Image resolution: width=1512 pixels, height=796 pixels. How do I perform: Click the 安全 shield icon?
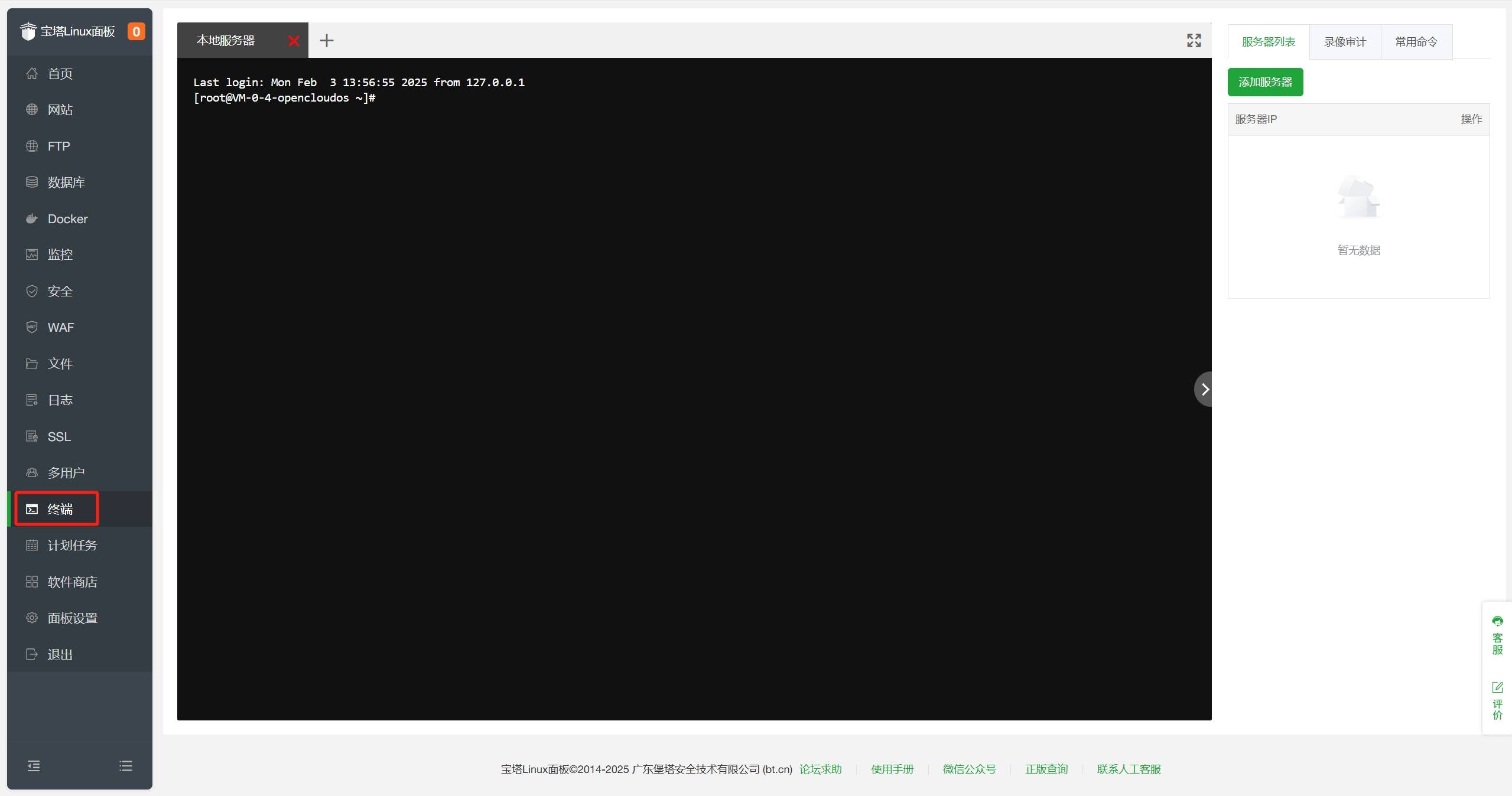click(32, 291)
